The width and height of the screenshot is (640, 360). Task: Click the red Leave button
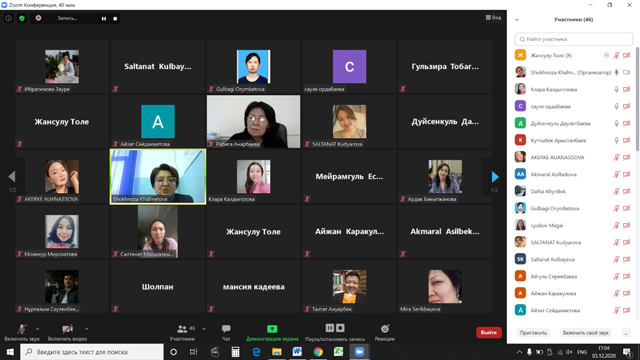click(489, 333)
